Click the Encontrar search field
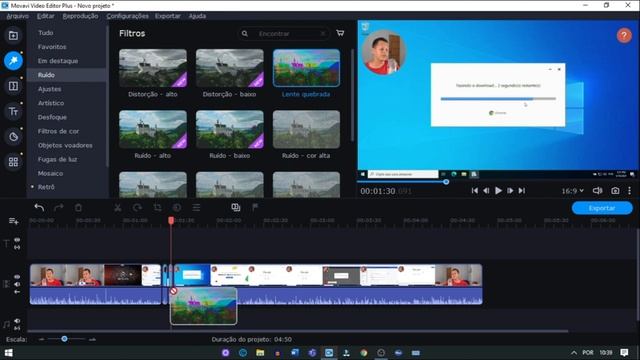Image resolution: width=640 pixels, height=360 pixels. [x=284, y=33]
